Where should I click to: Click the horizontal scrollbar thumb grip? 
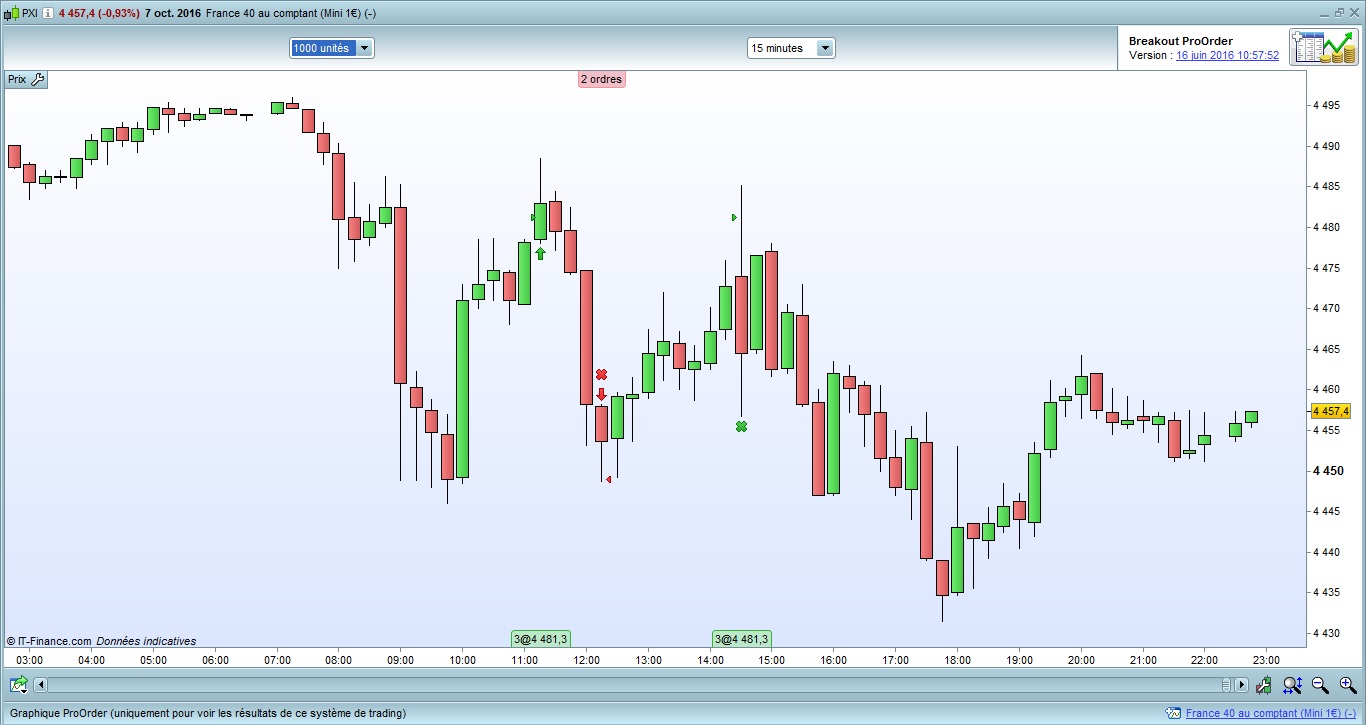click(1226, 685)
